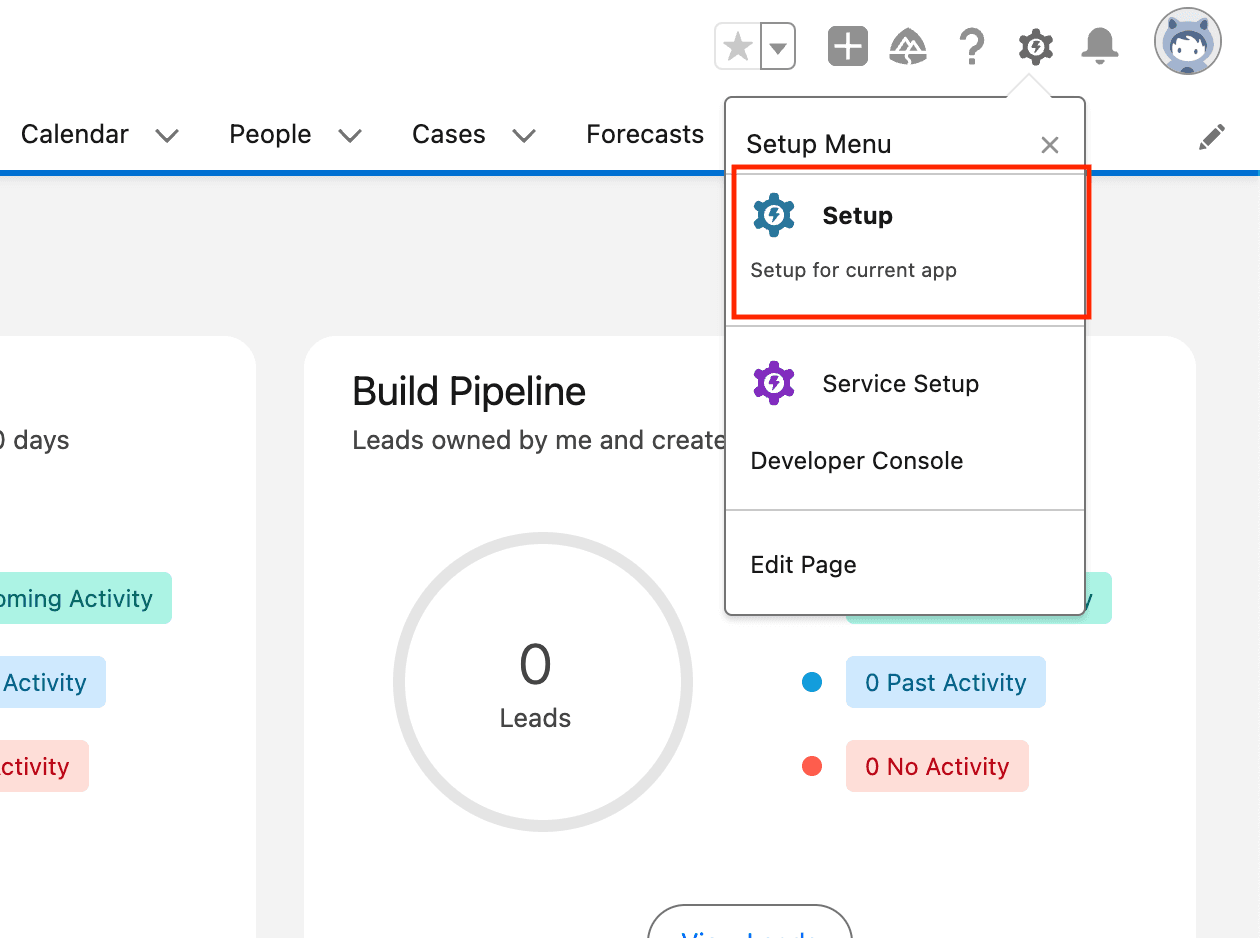The height and width of the screenshot is (938, 1260).
Task: Open the Forecasts tab
Action: click(x=645, y=134)
